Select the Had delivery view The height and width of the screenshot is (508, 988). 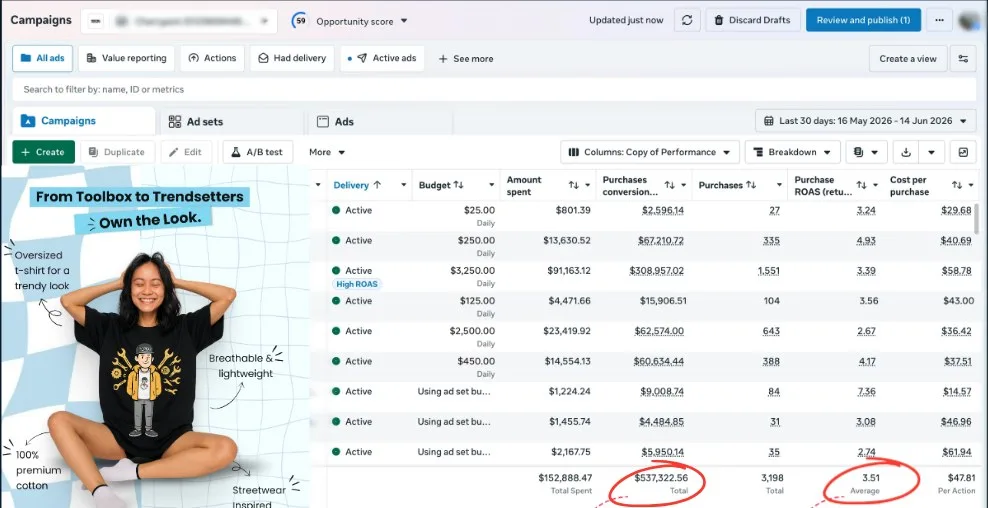click(x=292, y=58)
